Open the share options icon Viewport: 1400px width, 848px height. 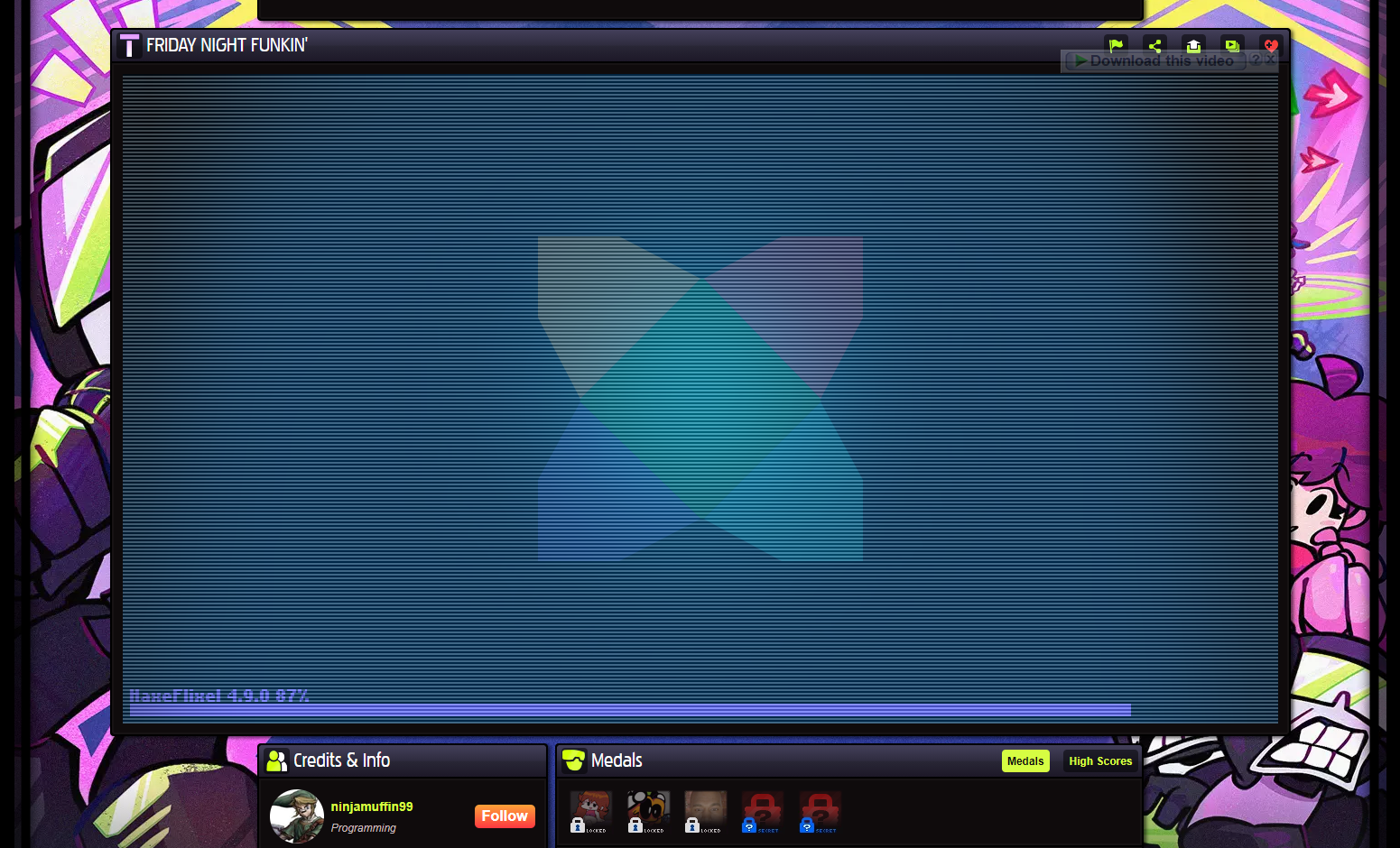(1154, 45)
